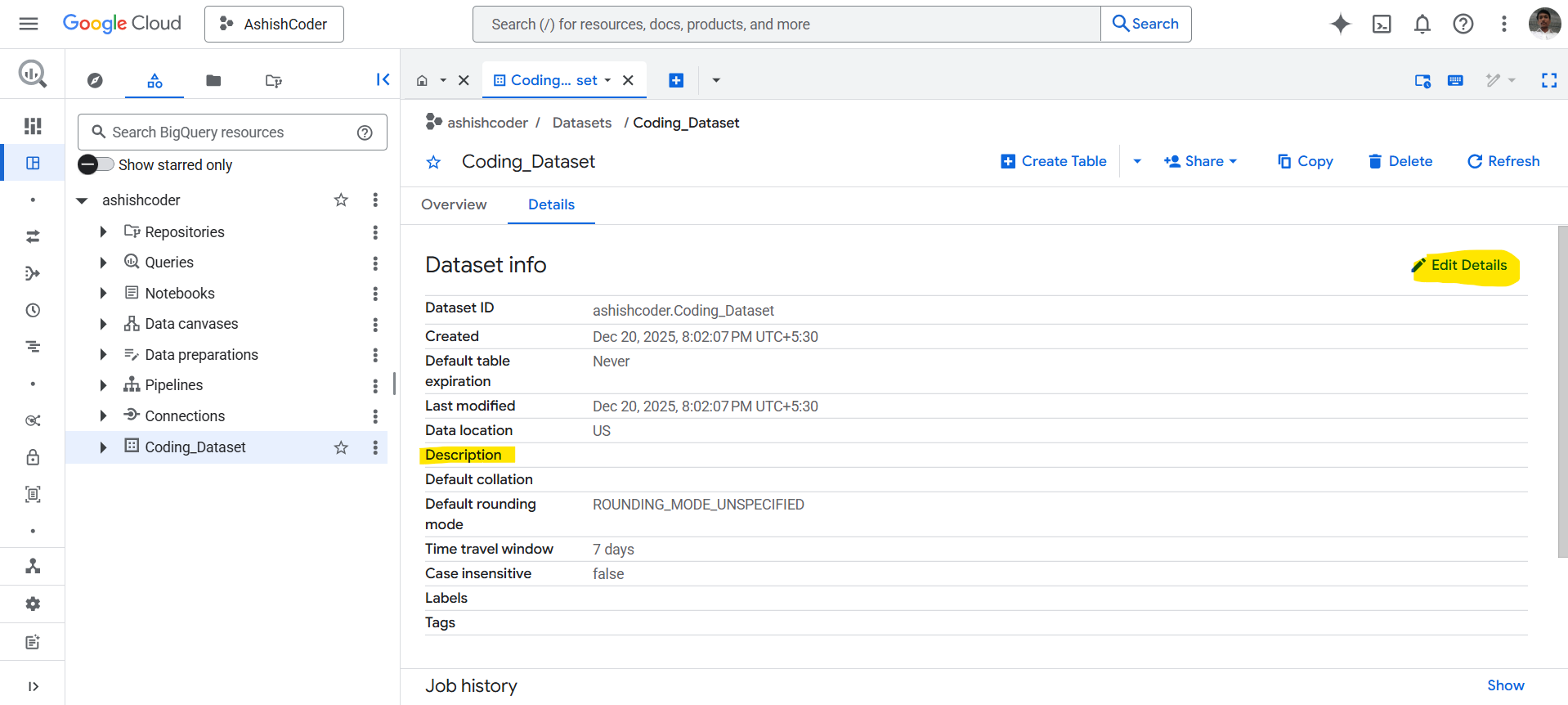Close the Coding... set tab
The image size is (1568, 705).
pos(628,80)
